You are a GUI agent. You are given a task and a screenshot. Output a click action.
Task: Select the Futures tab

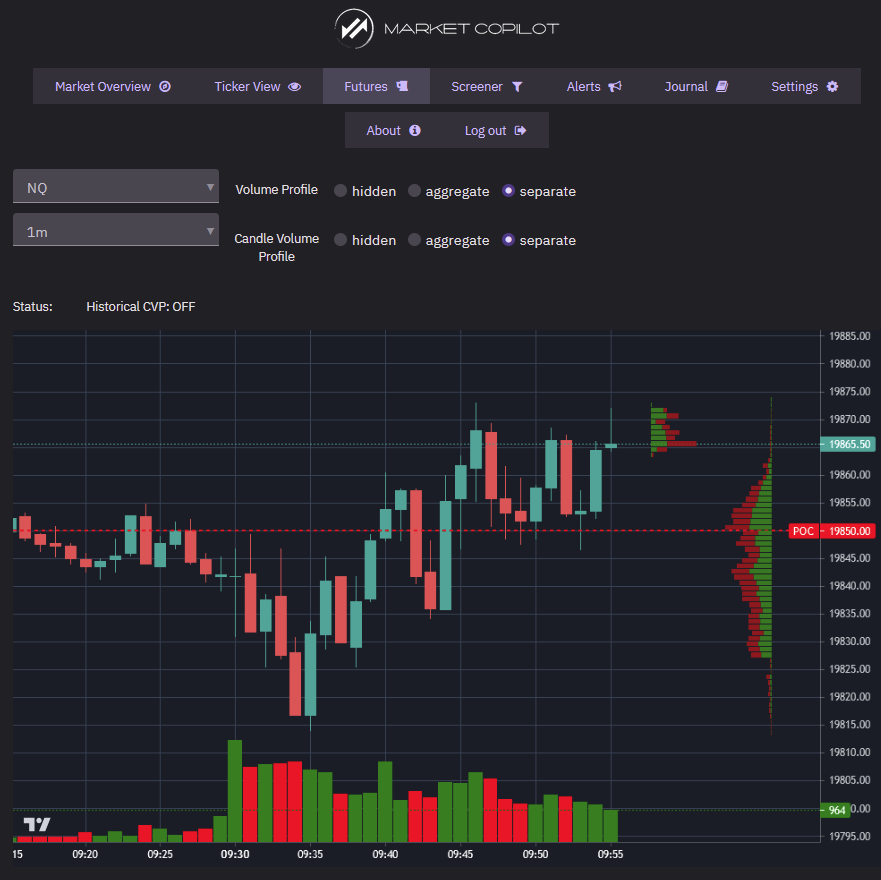click(376, 87)
